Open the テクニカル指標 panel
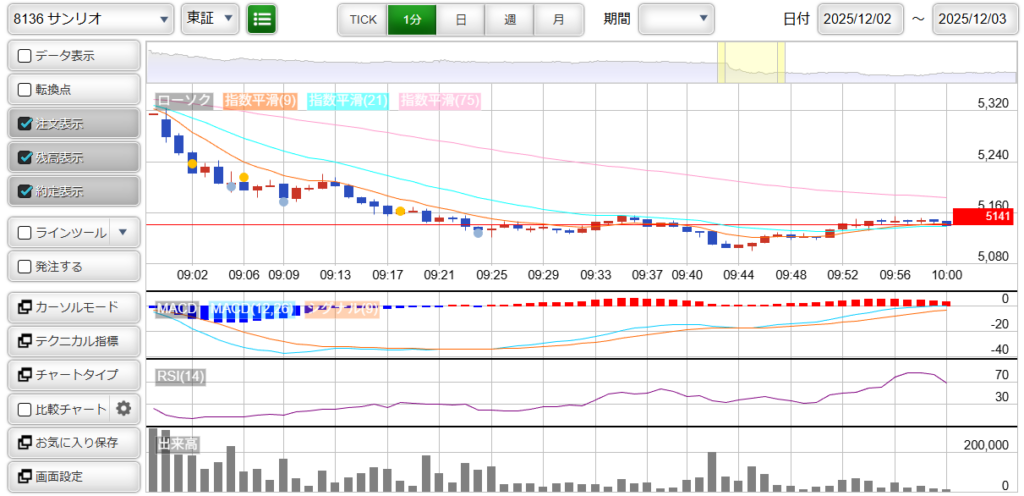 pyautogui.click(x=72, y=340)
